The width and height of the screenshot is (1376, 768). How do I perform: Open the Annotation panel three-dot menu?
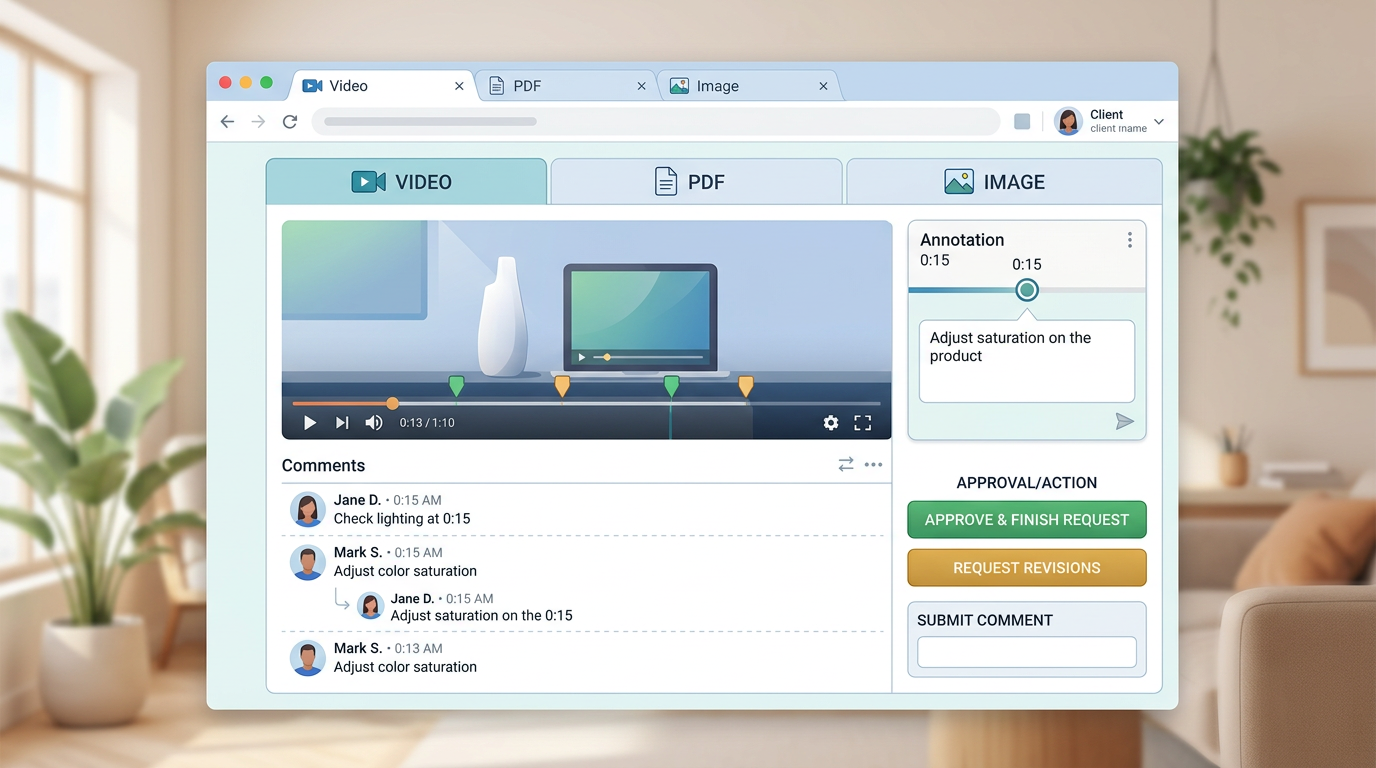[x=1129, y=240]
